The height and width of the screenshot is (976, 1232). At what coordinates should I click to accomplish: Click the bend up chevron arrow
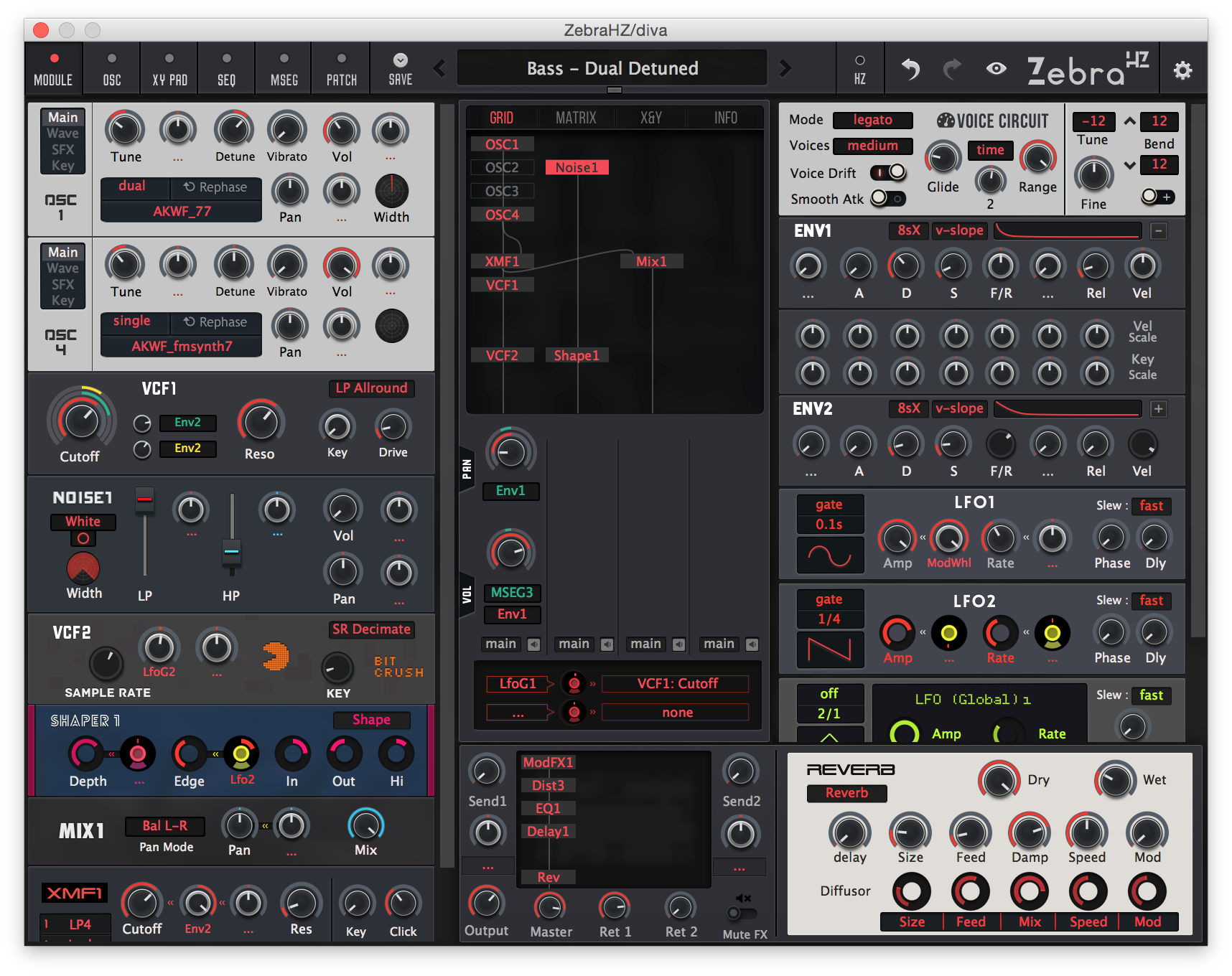pyautogui.click(x=1130, y=121)
